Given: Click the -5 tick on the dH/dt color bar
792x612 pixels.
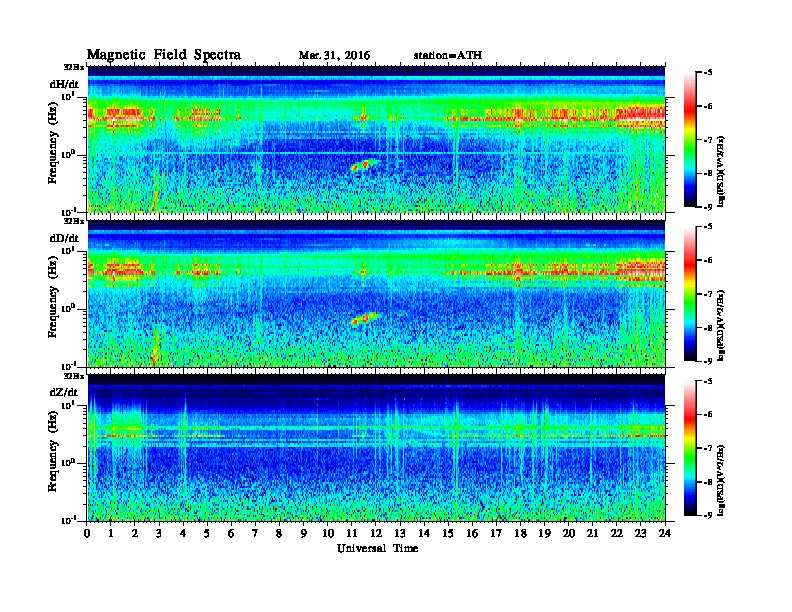Looking at the screenshot, I should coord(708,73).
